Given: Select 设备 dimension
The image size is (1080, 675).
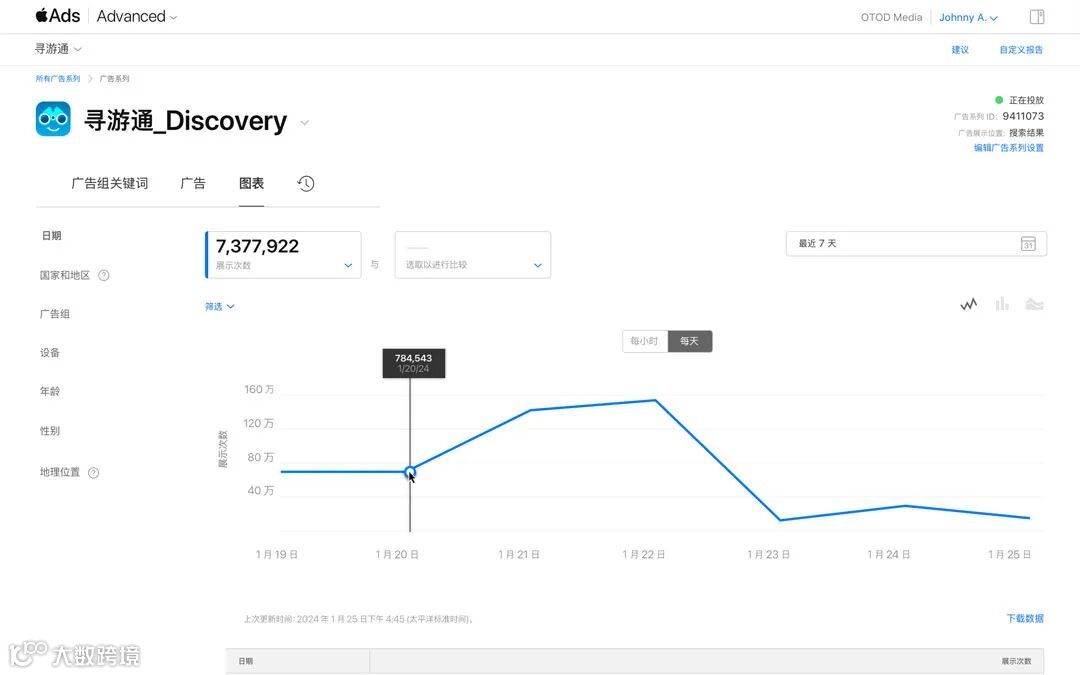Looking at the screenshot, I should pyautogui.click(x=50, y=353).
